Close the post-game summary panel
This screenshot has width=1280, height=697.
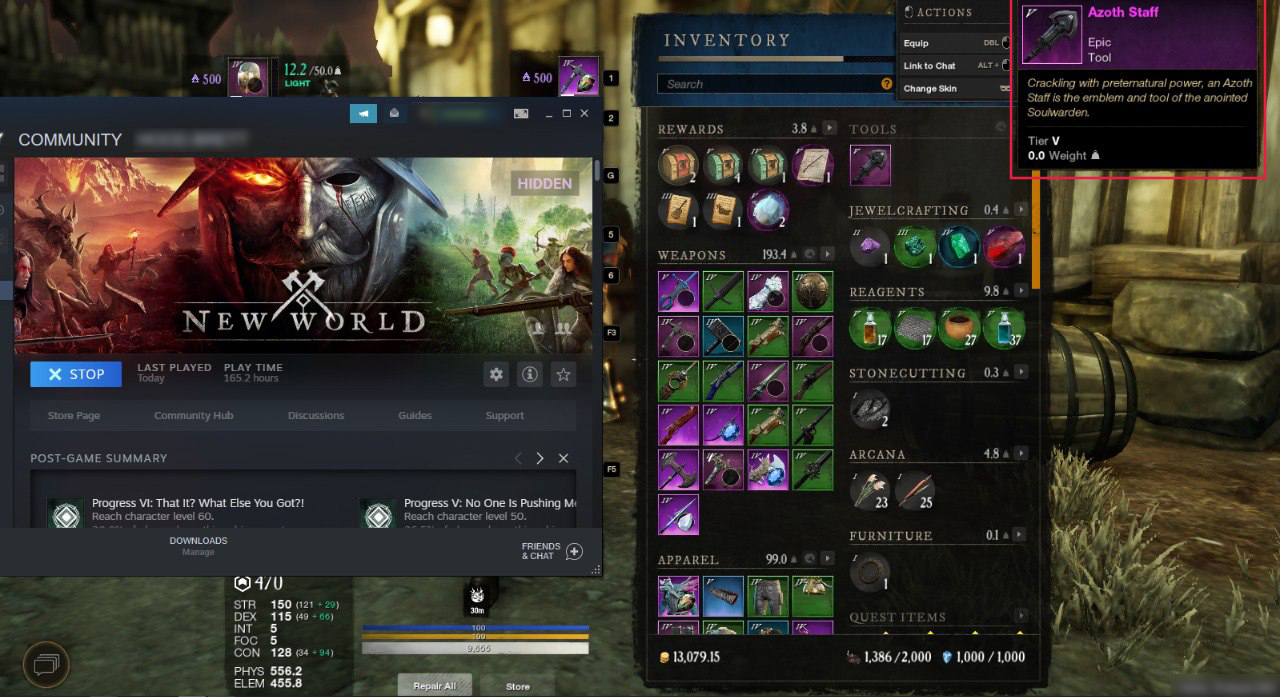pos(563,458)
